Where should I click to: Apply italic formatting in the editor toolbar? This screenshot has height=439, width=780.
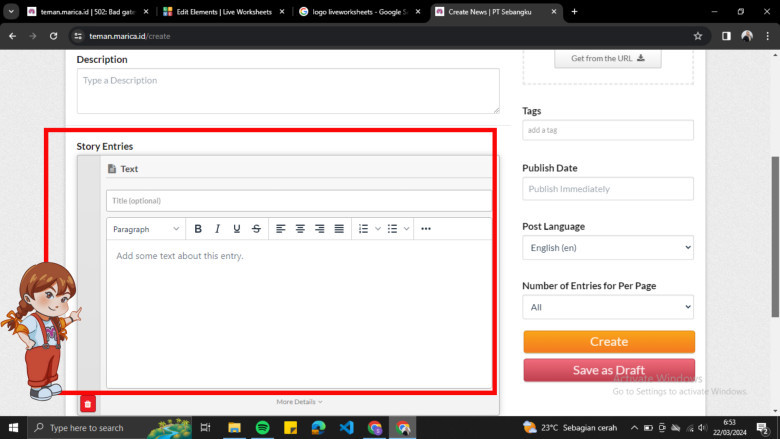click(x=217, y=229)
